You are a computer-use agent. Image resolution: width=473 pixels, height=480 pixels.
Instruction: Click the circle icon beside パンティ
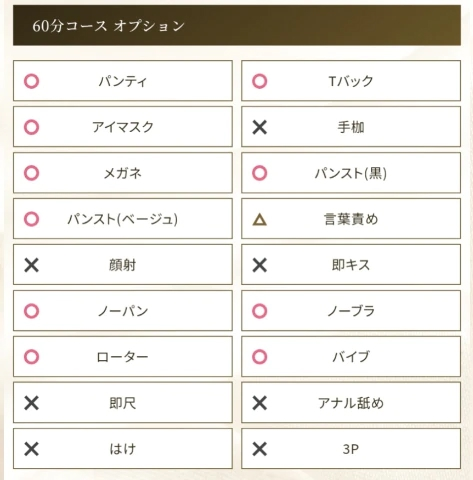pyautogui.click(x=32, y=81)
